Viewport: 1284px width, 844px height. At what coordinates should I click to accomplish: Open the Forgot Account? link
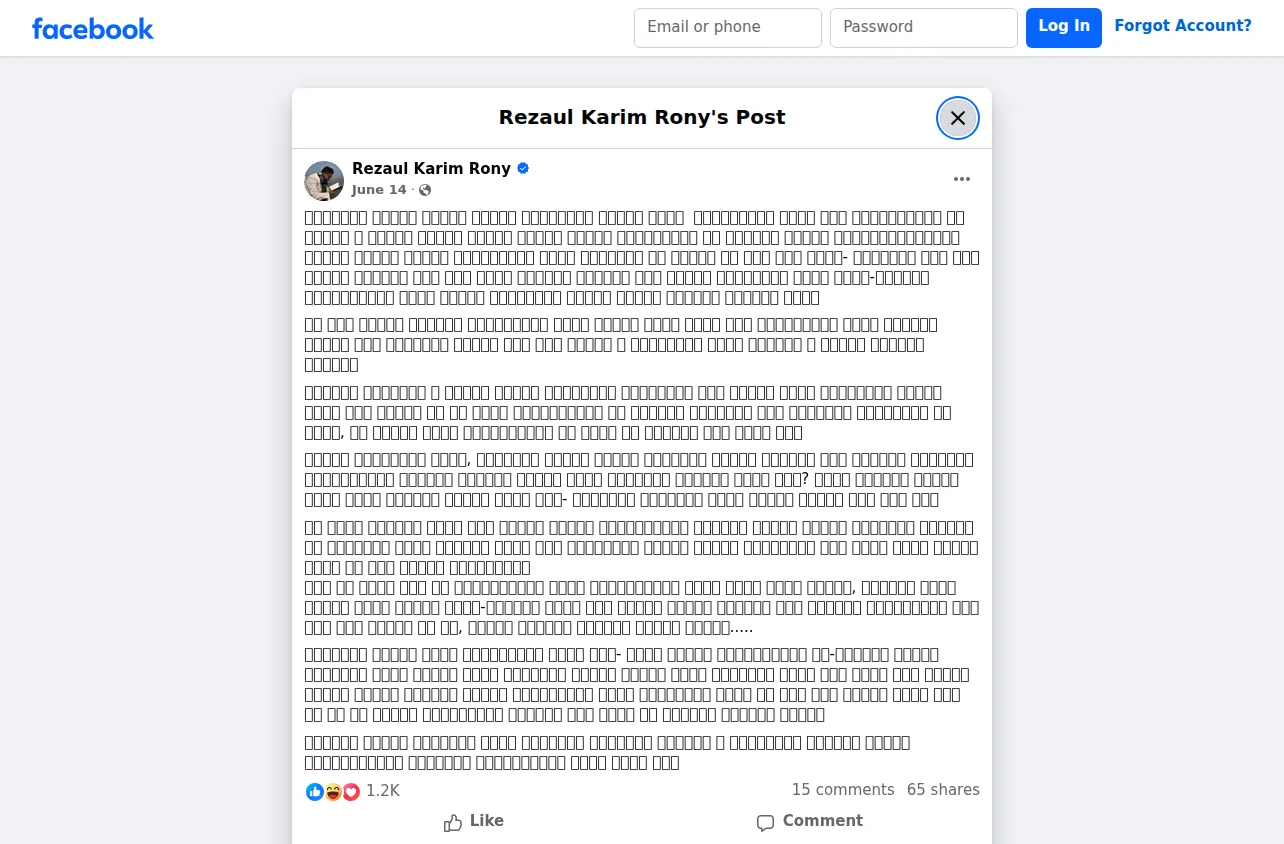coord(1183,26)
